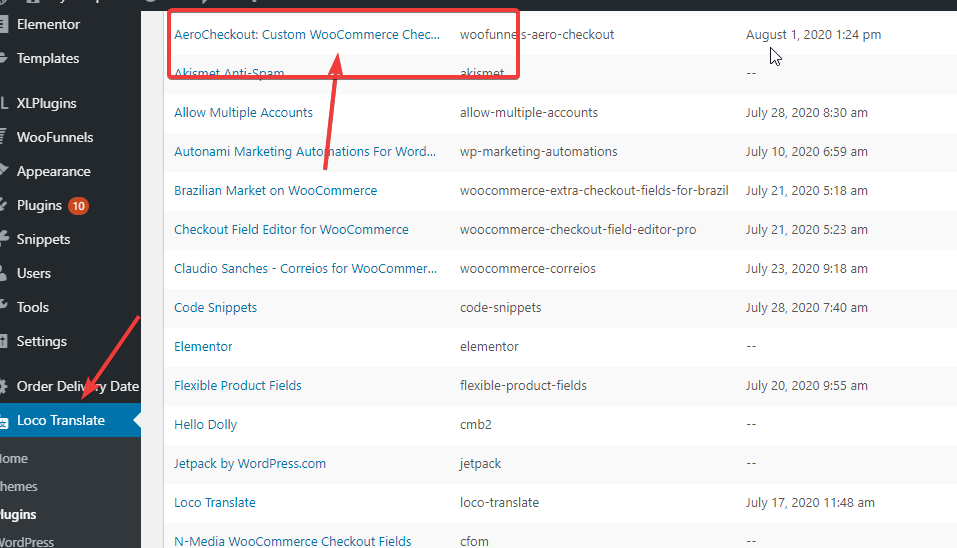Open Loco Translate plugin link in list
The height and width of the screenshot is (548, 957).
pyautogui.click(x=215, y=503)
